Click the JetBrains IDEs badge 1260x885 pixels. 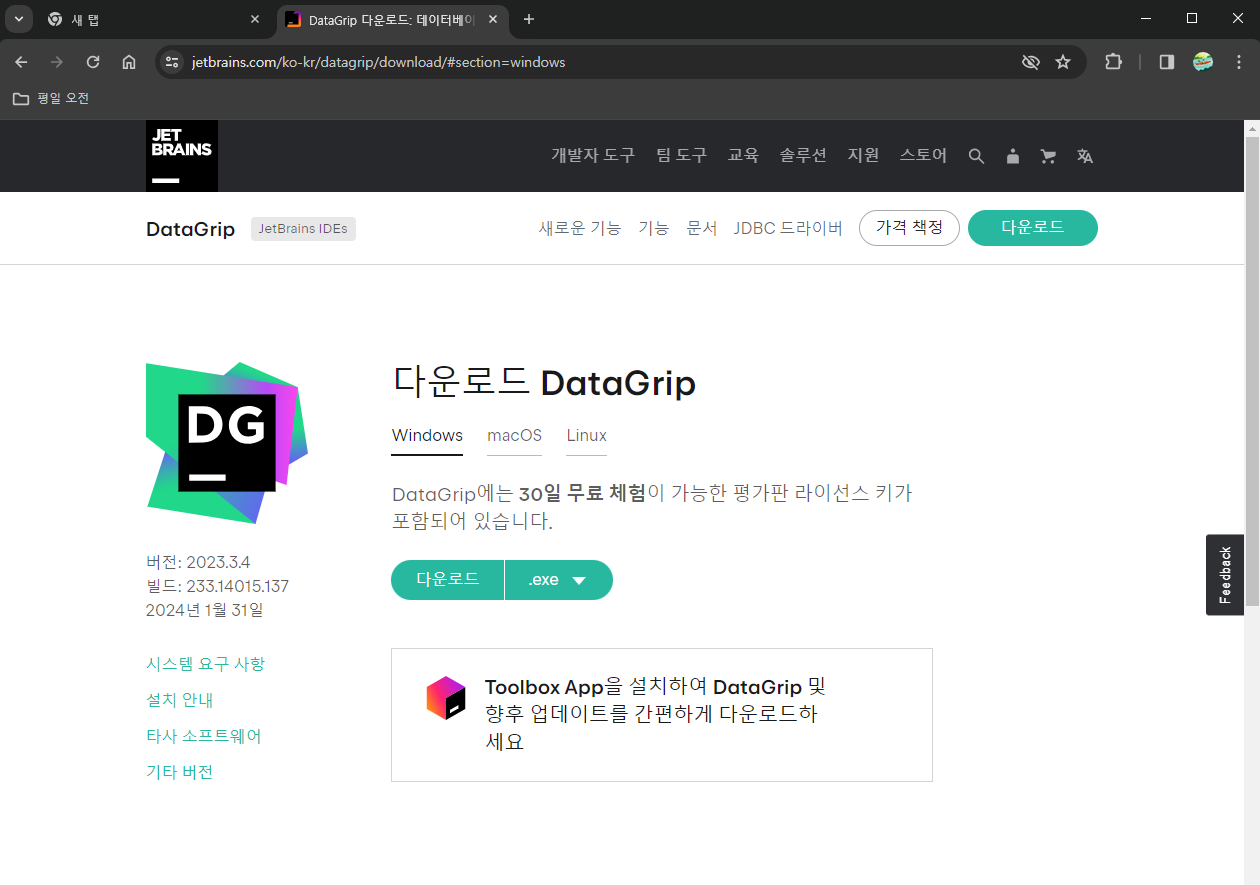303,229
